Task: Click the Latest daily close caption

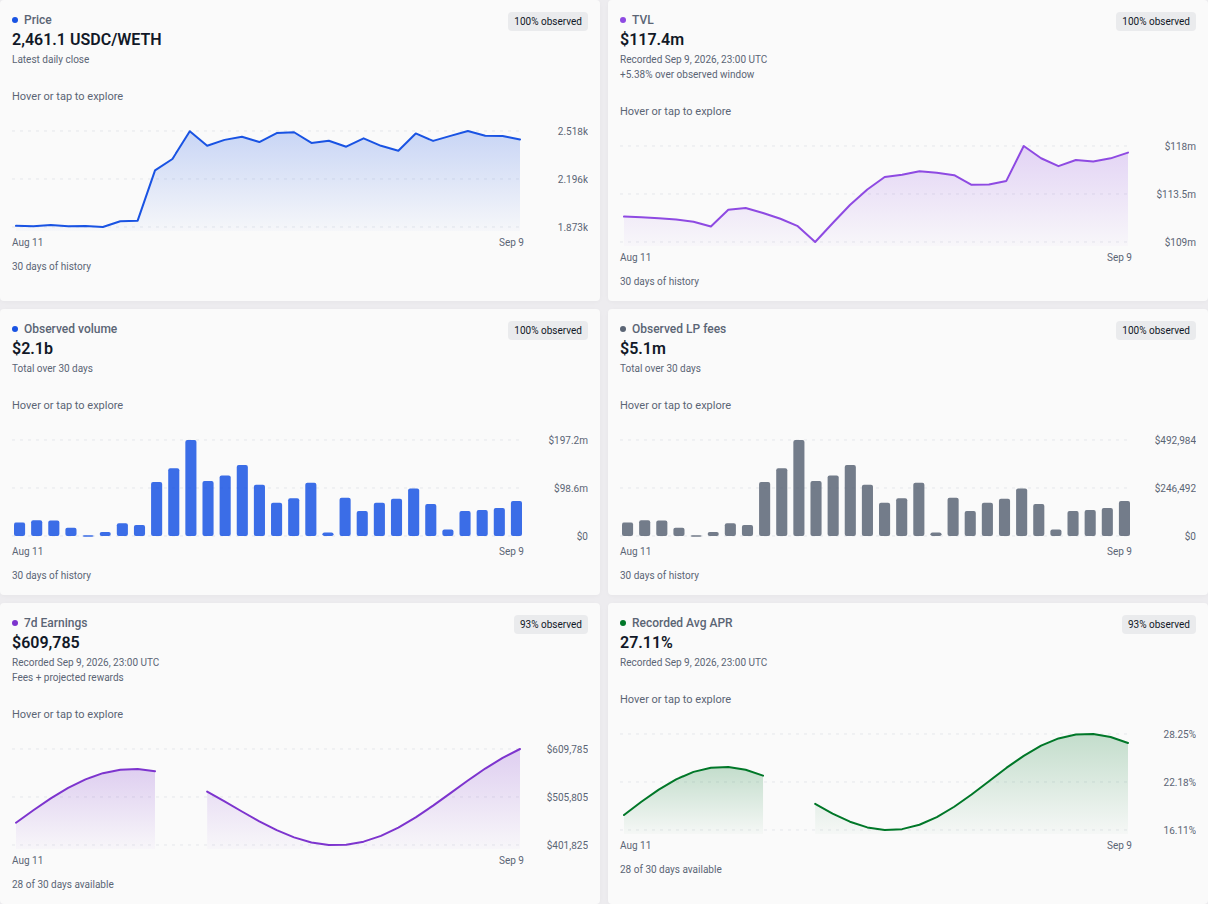Action: (x=51, y=59)
